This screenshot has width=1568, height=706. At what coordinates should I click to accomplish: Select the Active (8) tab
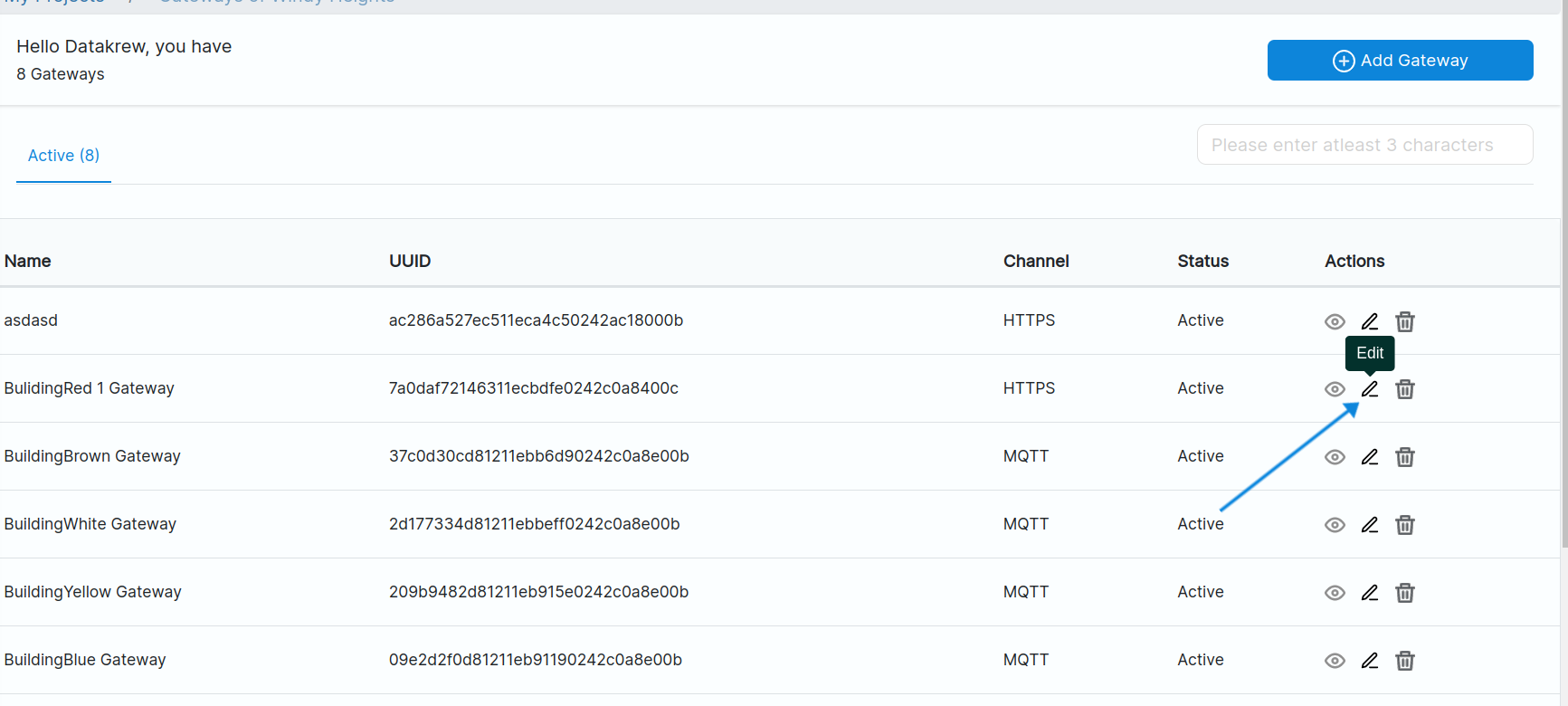point(63,156)
